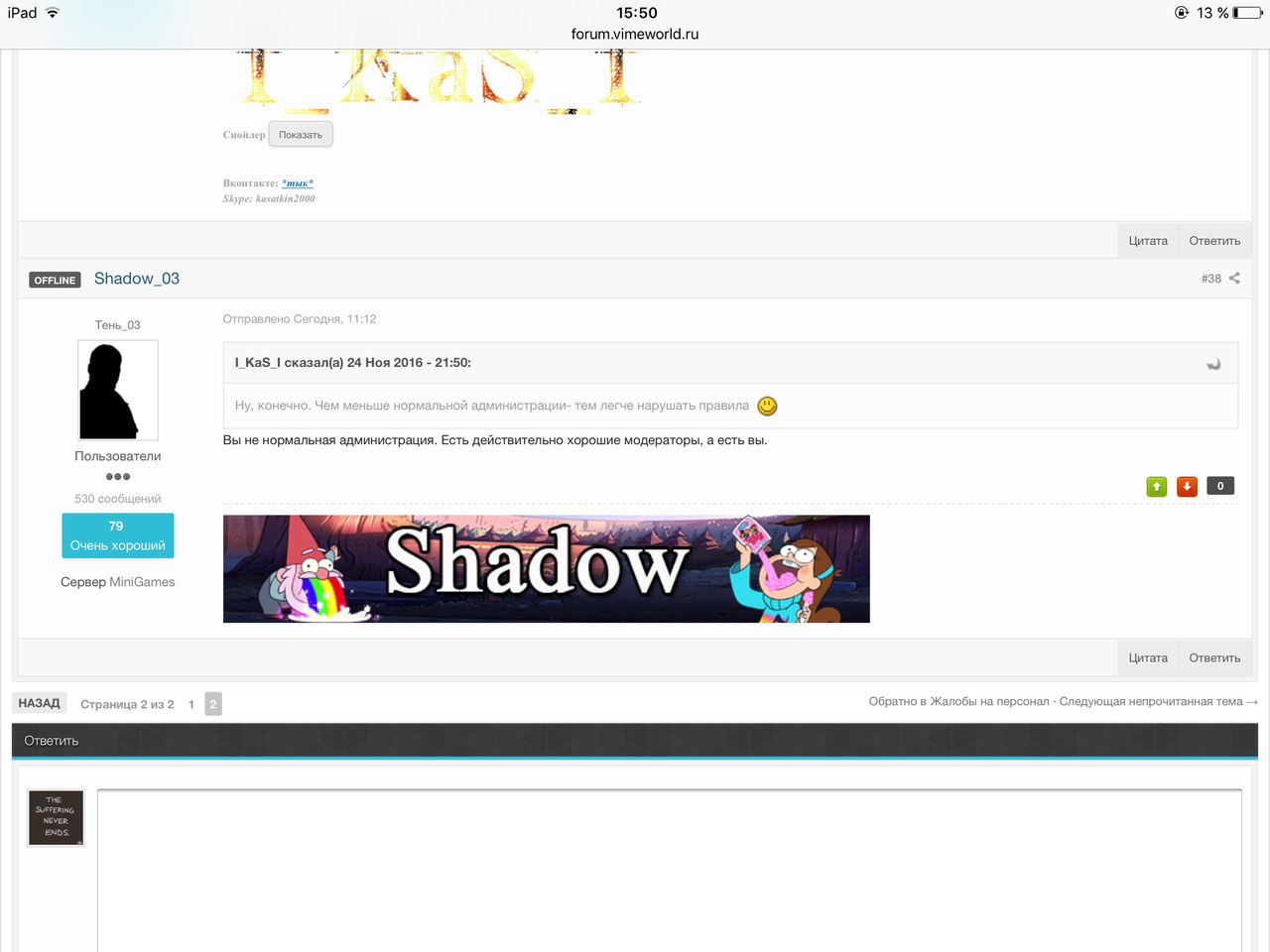Open reputation badge 79 Очень хороший
The image size is (1270, 952).
pos(118,535)
